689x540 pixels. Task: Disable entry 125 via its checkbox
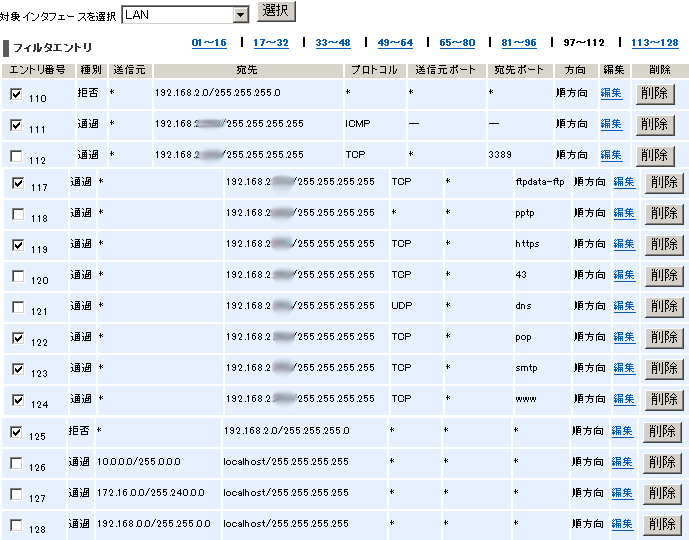click(x=16, y=432)
